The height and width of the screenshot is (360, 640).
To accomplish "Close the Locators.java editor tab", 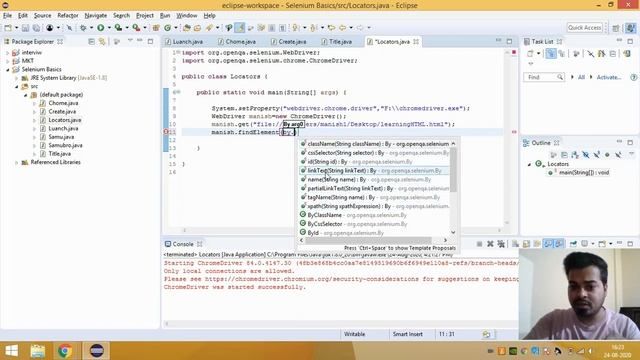I will click(x=416, y=42).
